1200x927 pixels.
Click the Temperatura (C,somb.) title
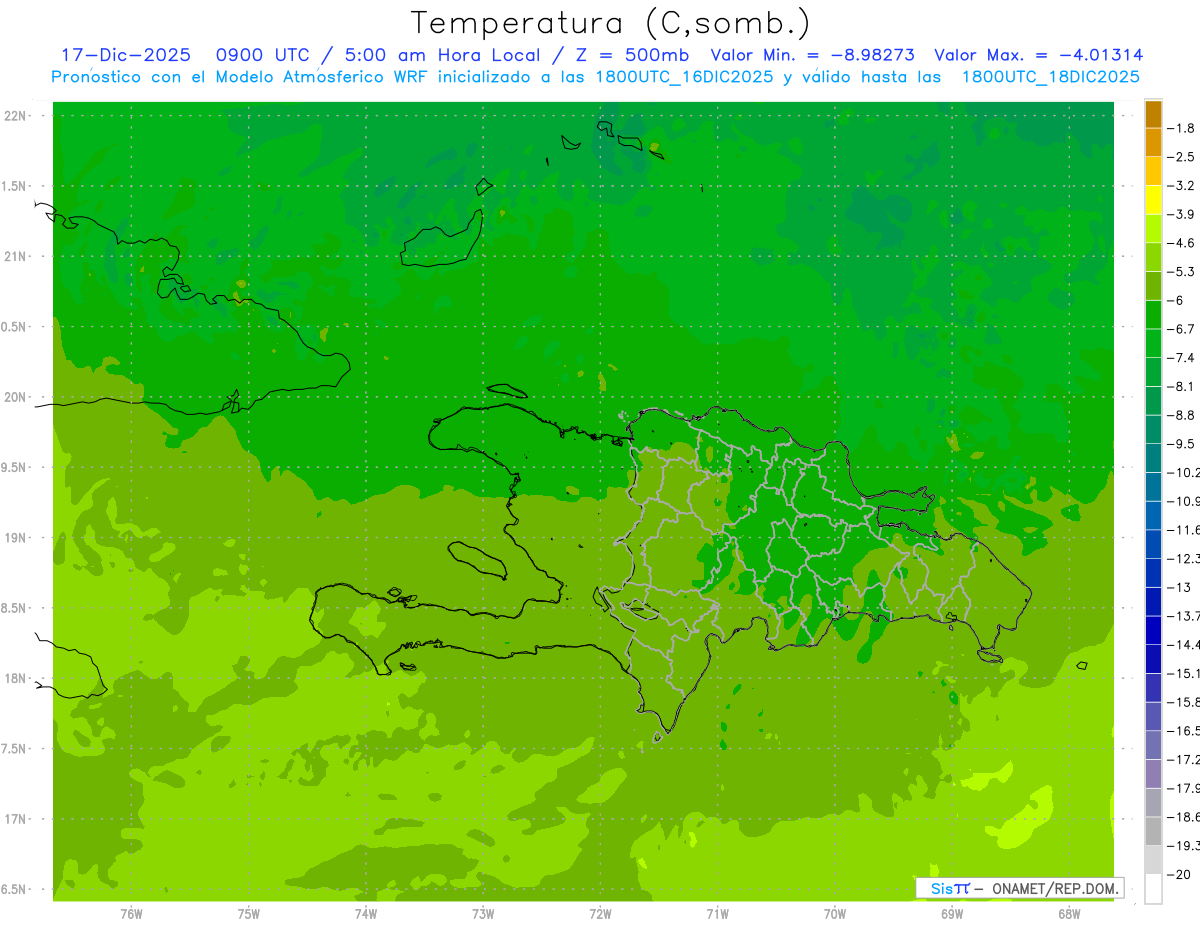tap(611, 23)
